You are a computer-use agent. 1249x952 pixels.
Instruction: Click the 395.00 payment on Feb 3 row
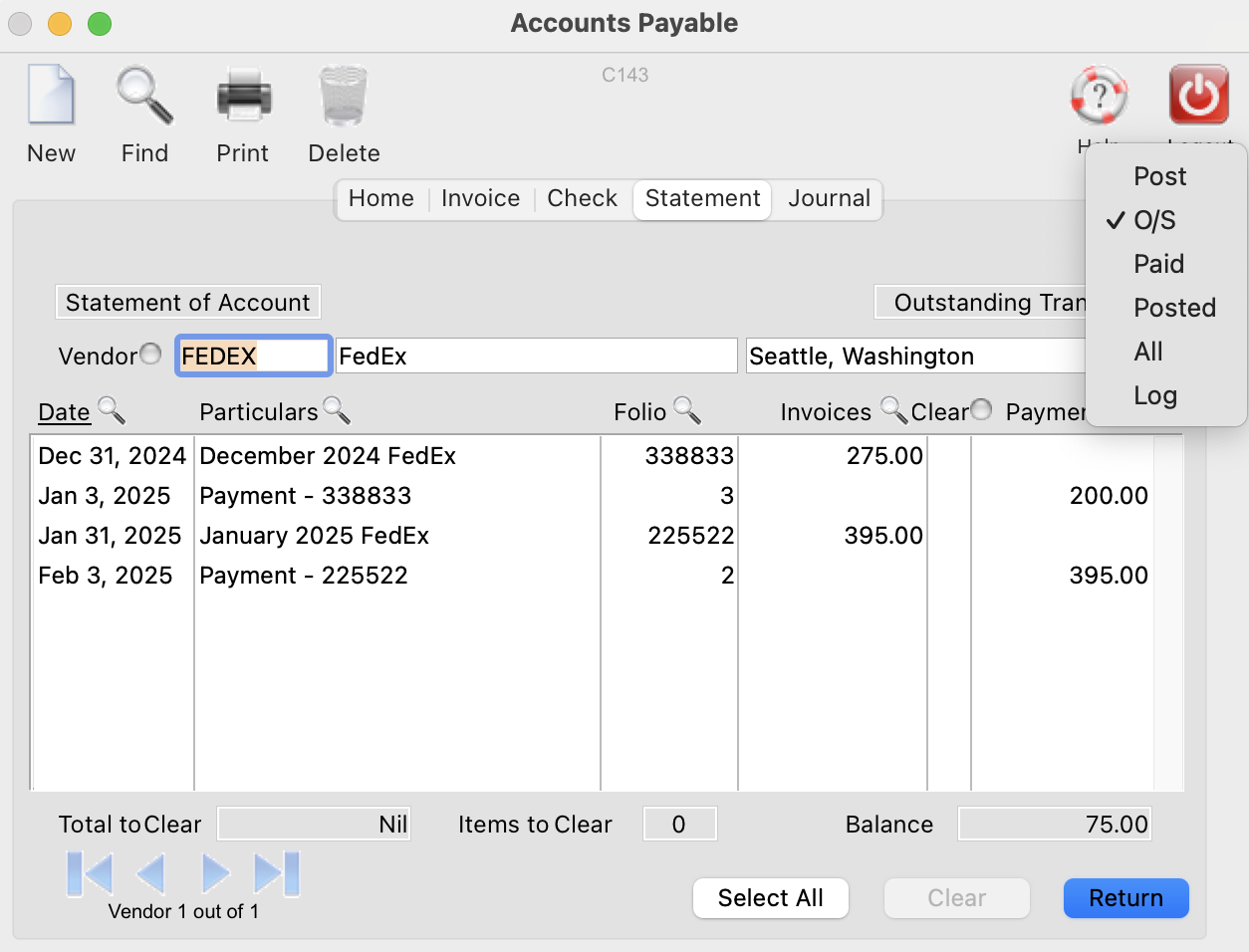pyautogui.click(x=1109, y=576)
